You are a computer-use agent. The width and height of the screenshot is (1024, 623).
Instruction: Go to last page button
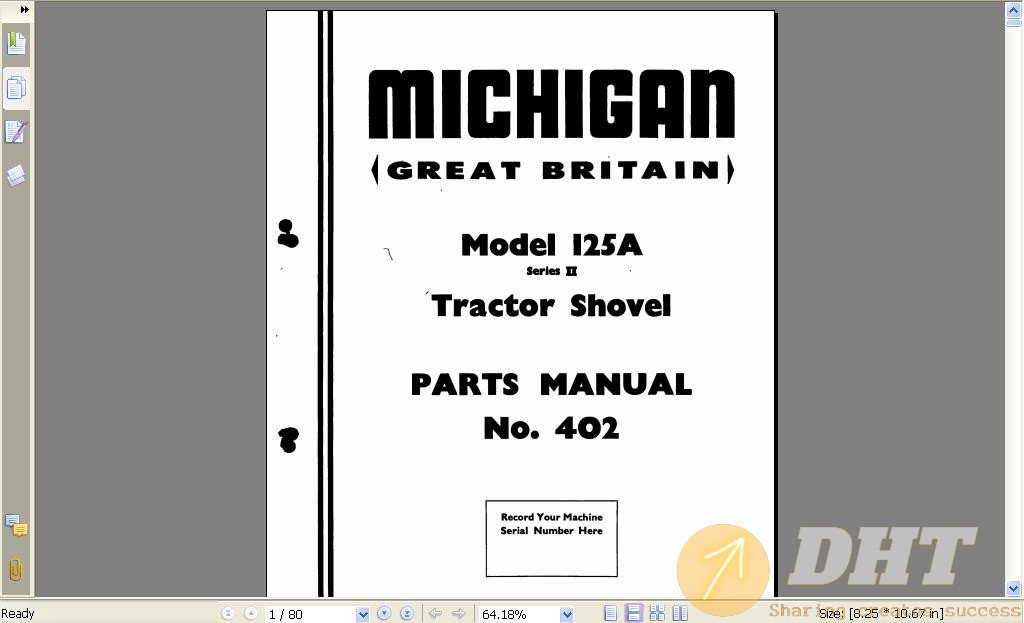click(x=407, y=614)
